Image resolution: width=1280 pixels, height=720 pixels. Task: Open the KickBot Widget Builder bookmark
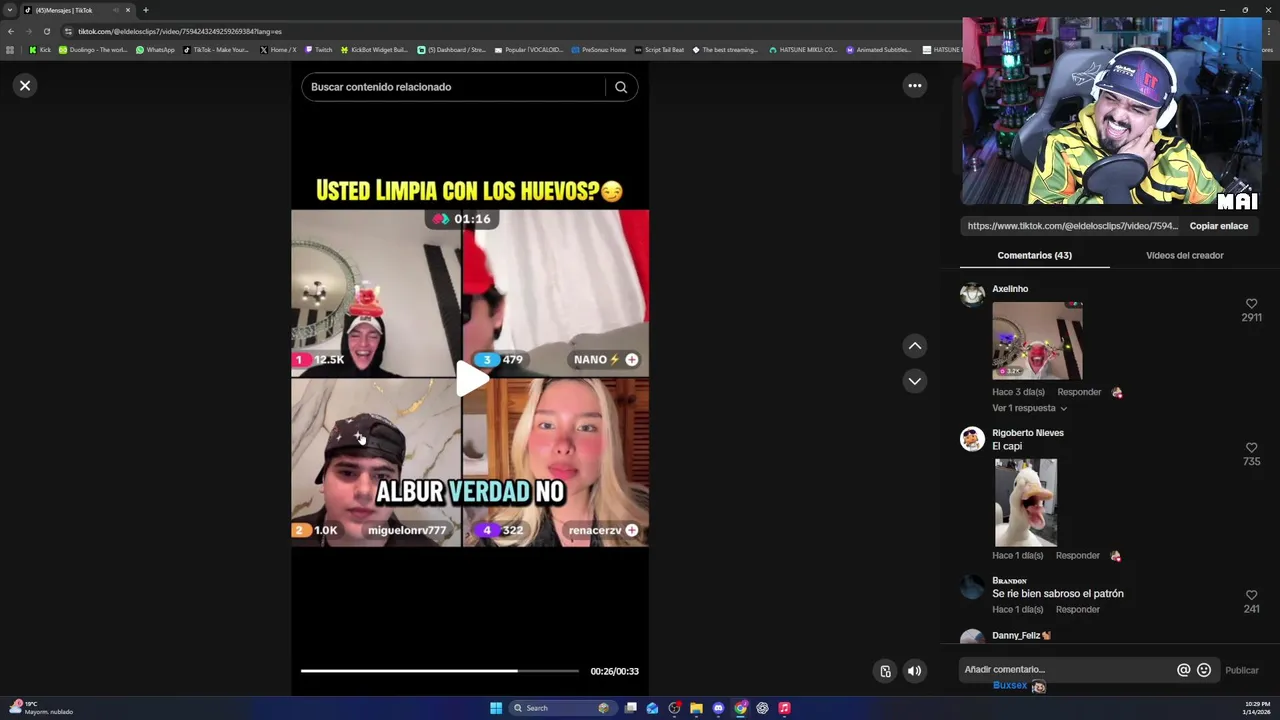(x=374, y=49)
